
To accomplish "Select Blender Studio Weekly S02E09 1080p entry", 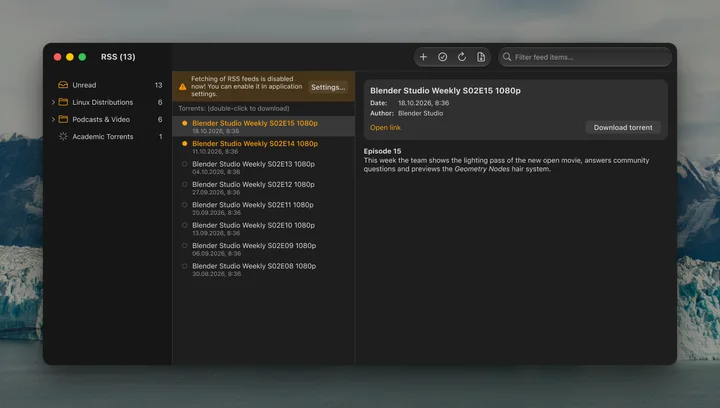I will pos(264,249).
